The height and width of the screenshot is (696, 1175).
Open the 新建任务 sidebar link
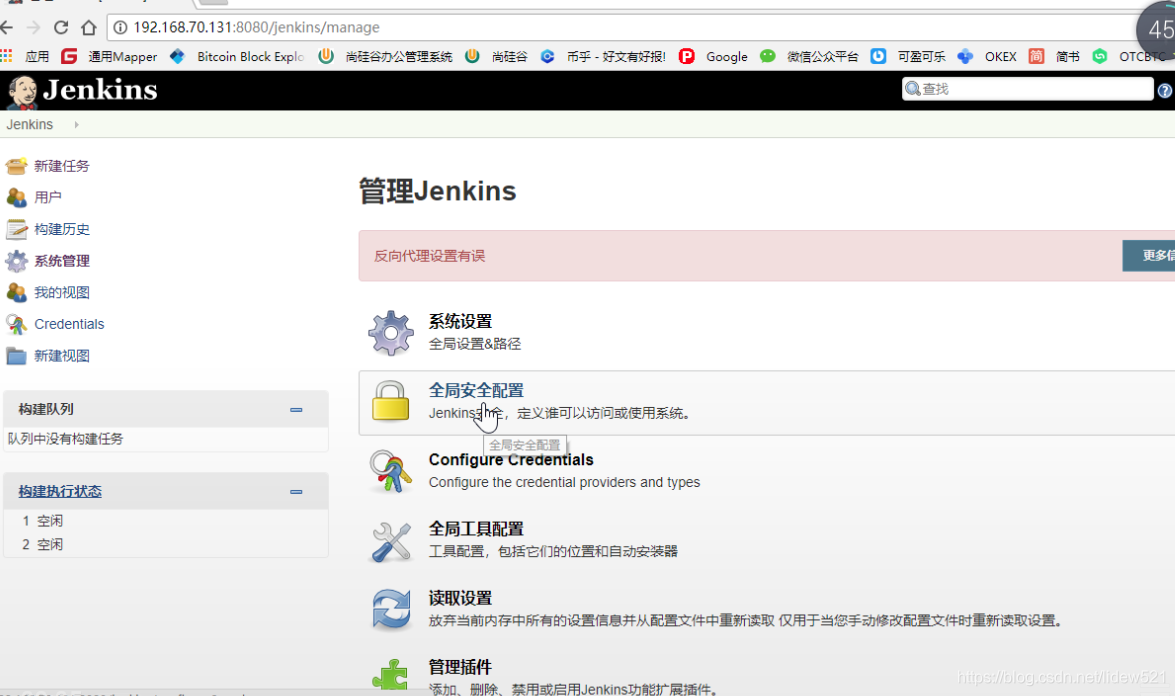[61, 166]
